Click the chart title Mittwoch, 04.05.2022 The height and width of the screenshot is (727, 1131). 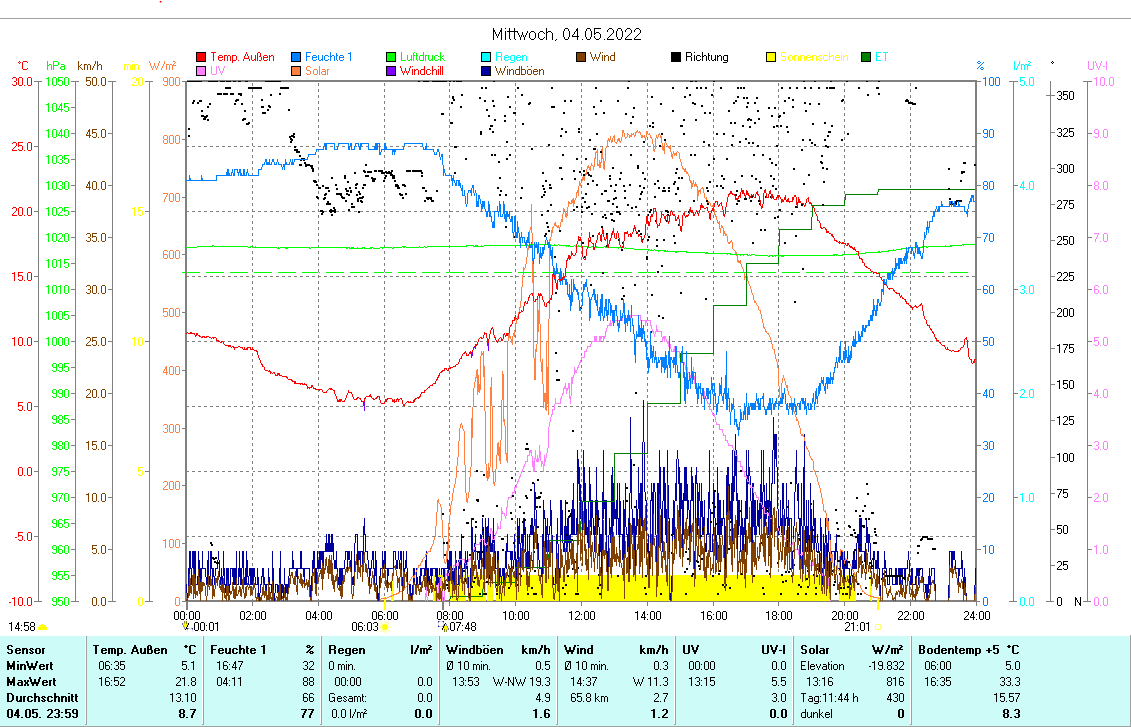[x=566, y=34]
